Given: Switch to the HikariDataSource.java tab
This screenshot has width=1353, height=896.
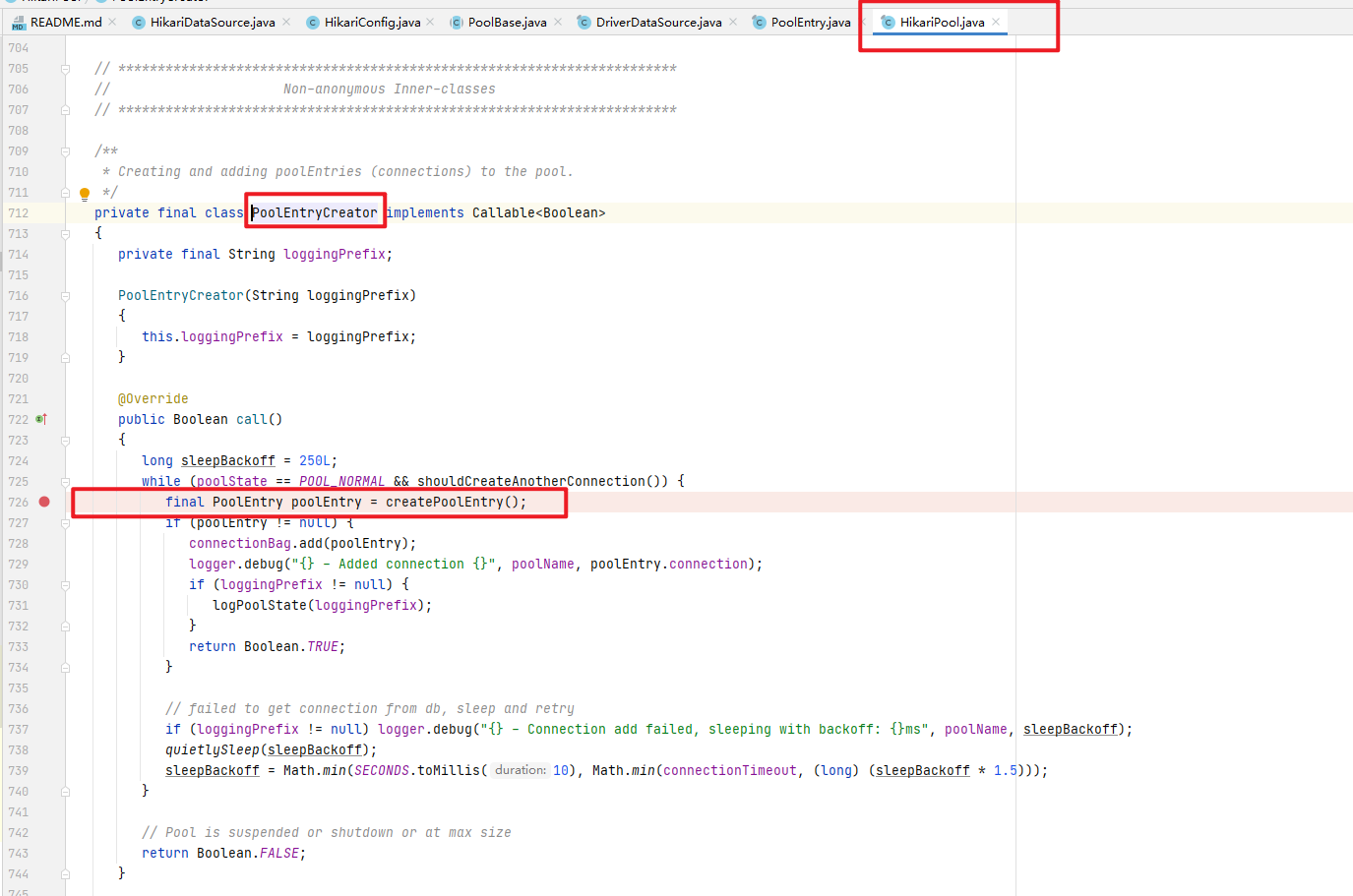Looking at the screenshot, I should pyautogui.click(x=212, y=22).
